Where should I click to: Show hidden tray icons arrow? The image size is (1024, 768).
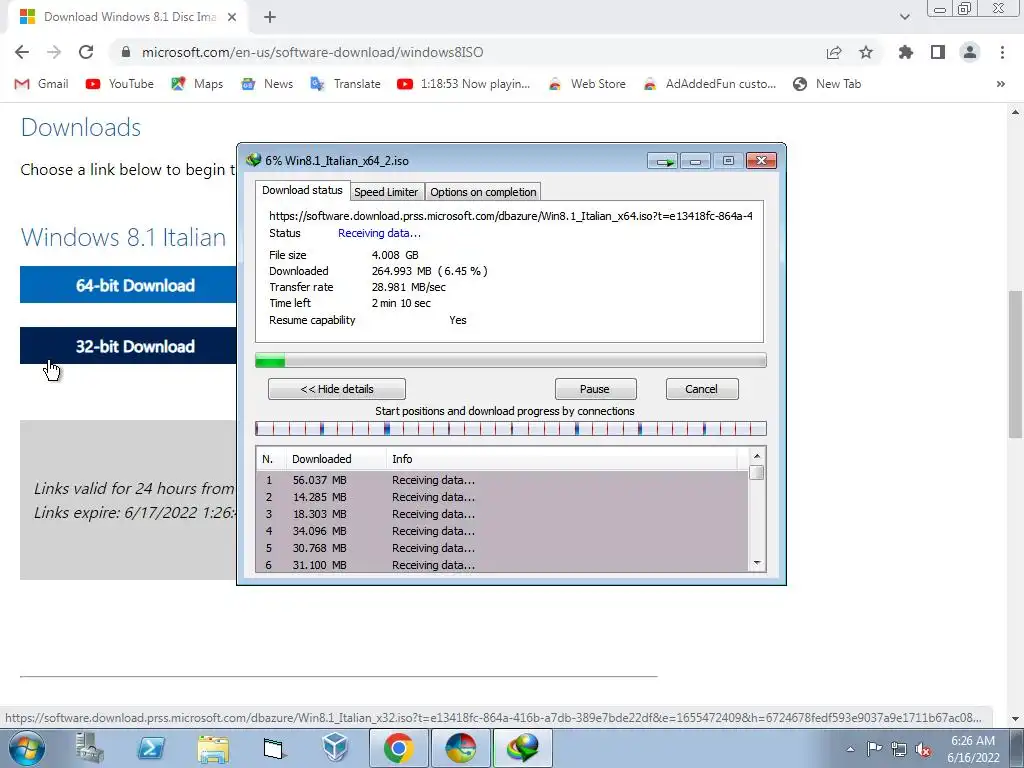pos(850,749)
